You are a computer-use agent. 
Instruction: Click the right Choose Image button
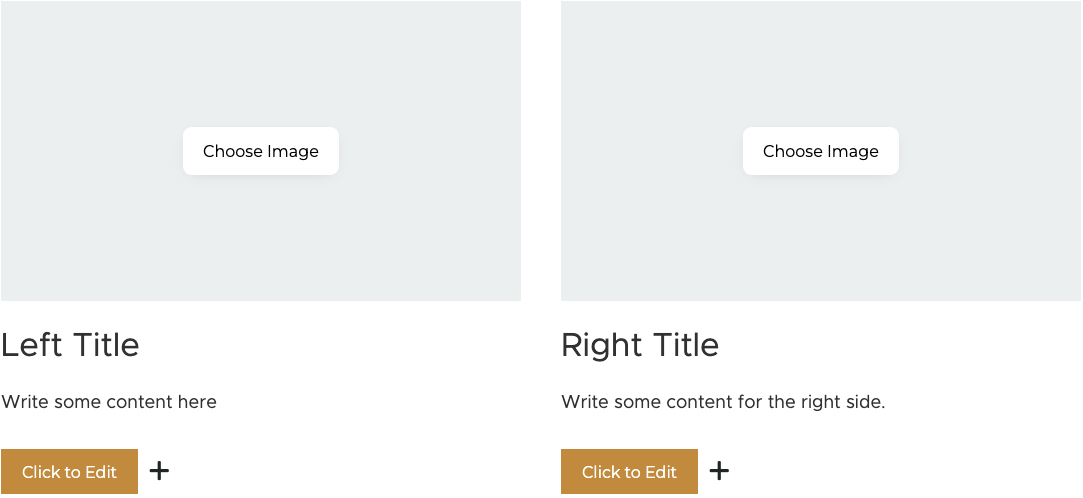[821, 151]
